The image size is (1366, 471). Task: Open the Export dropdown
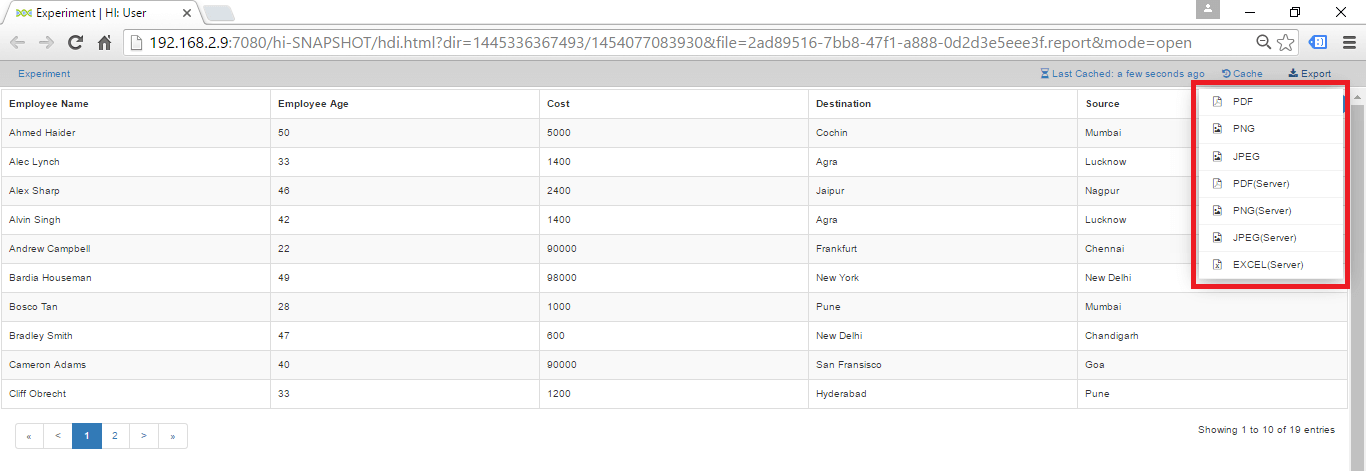1309,74
